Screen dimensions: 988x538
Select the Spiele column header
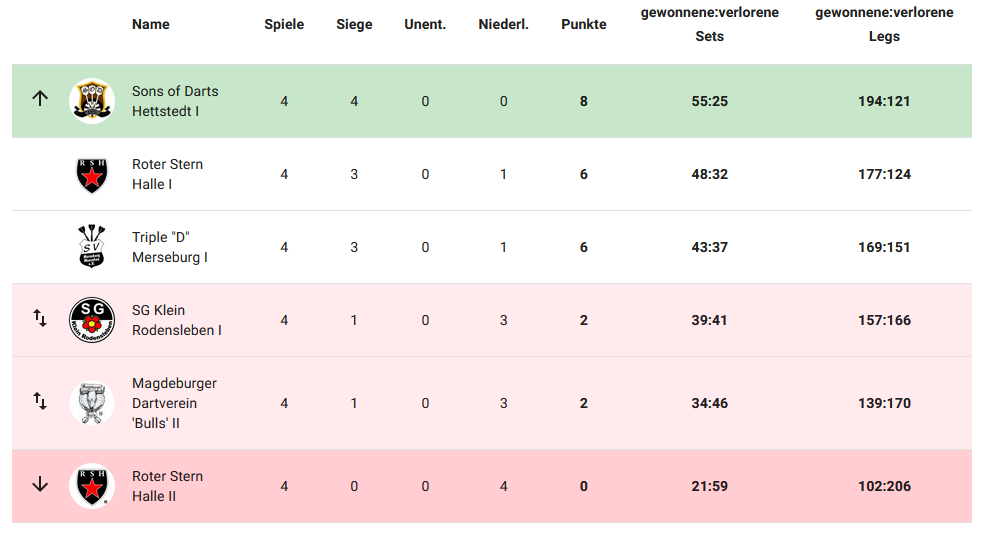(284, 25)
